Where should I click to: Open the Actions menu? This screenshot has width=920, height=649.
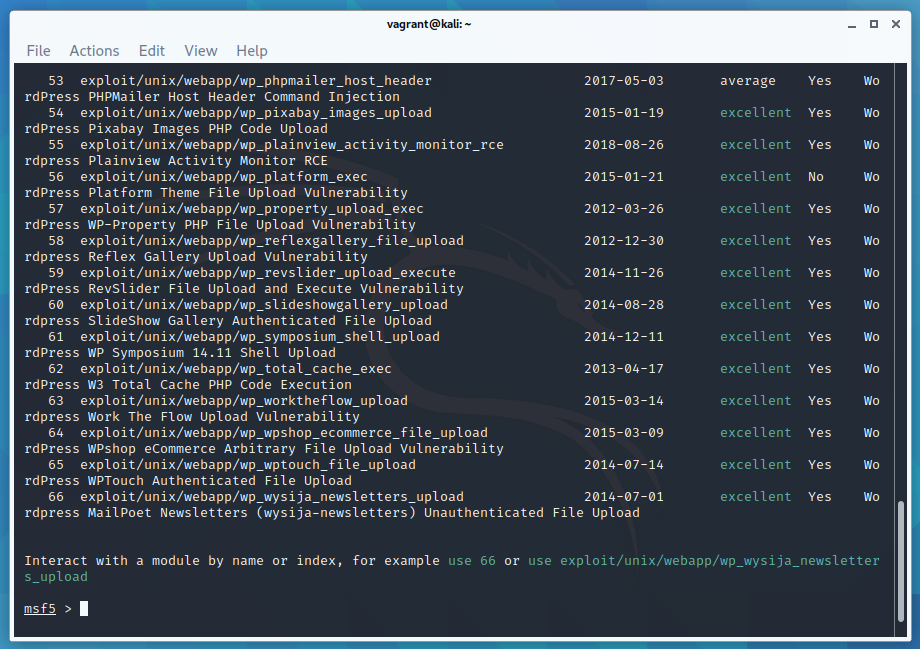(x=94, y=51)
